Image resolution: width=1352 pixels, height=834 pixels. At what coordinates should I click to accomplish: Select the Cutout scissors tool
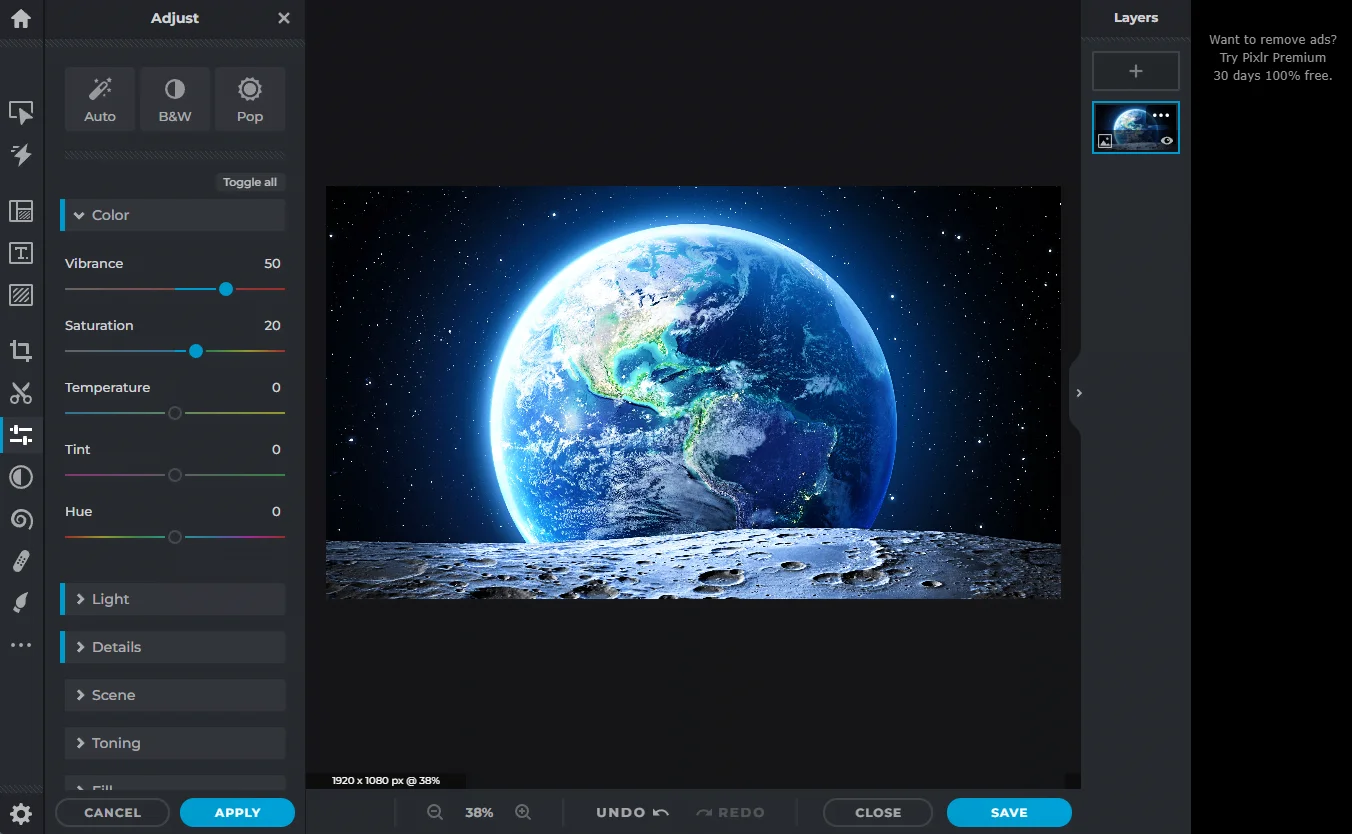(21, 393)
